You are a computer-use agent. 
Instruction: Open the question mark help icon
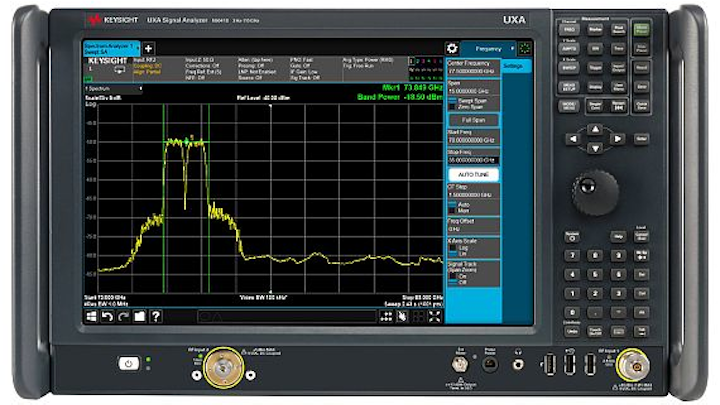click(156, 316)
